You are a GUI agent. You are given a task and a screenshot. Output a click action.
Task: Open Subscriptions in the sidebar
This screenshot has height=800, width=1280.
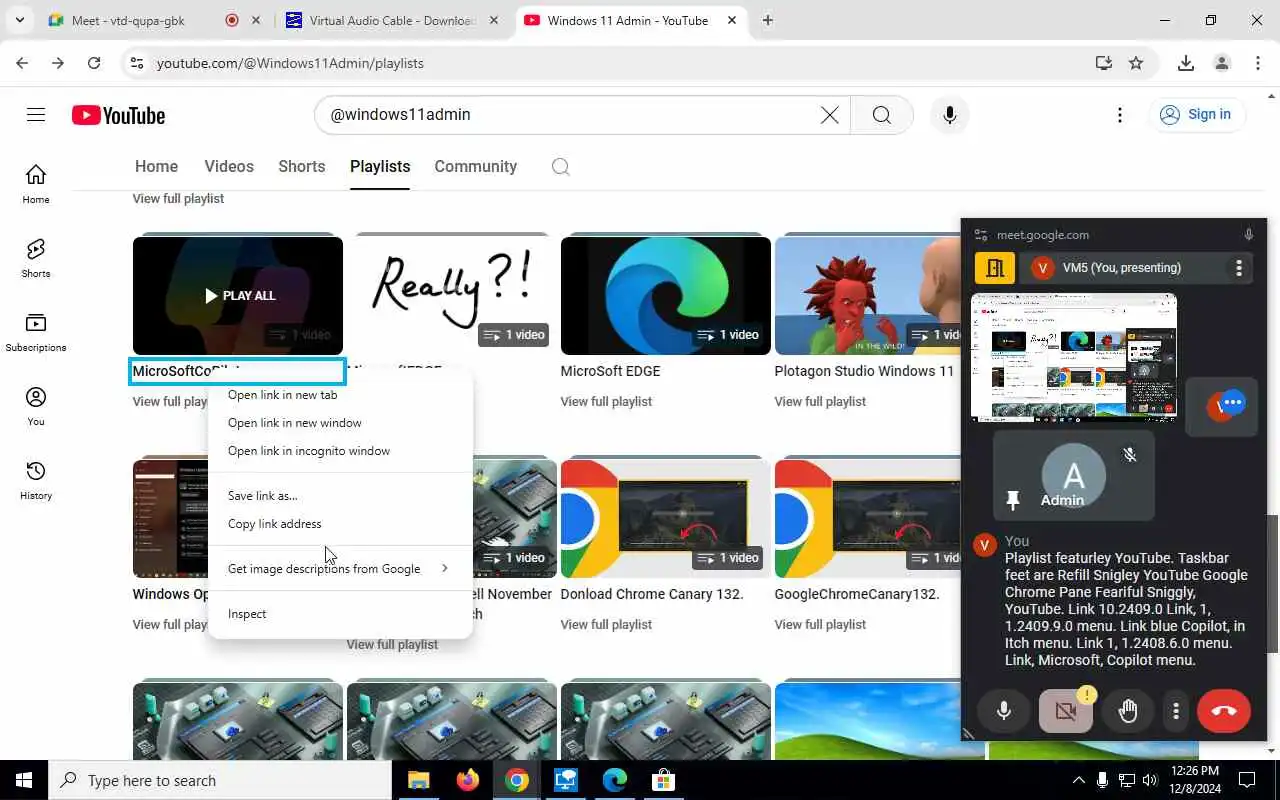36,332
